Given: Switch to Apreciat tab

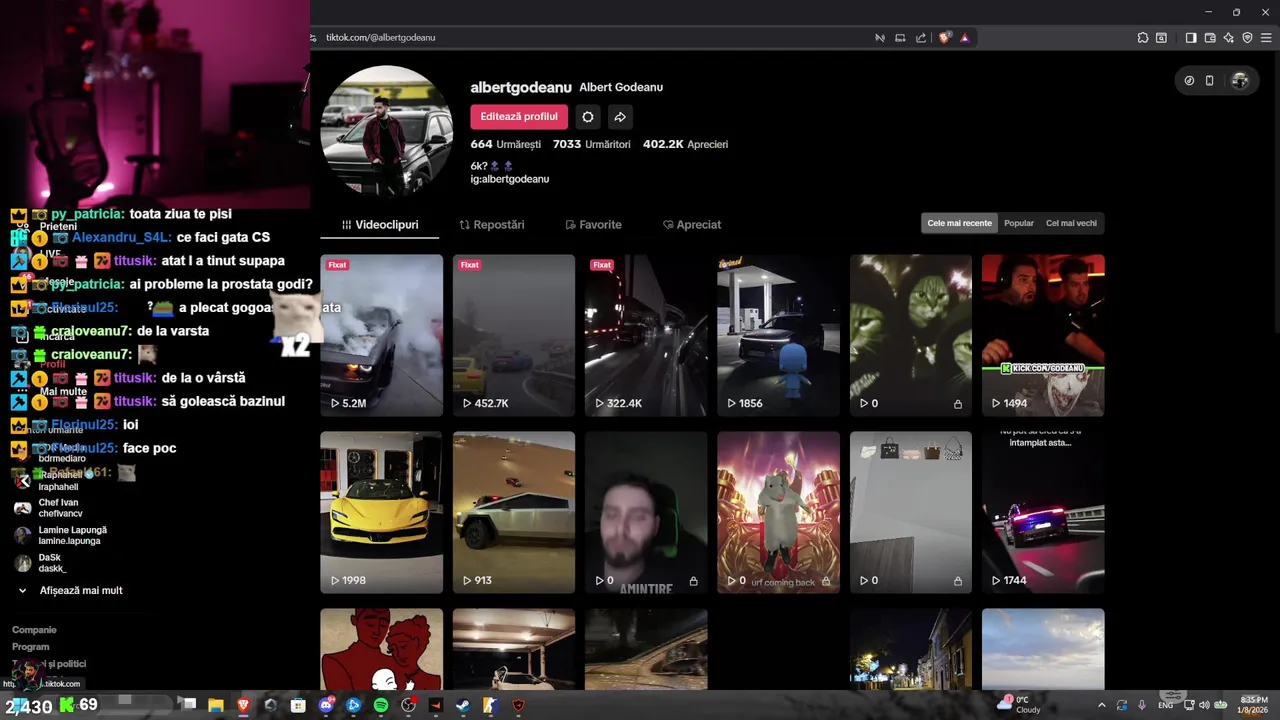Looking at the screenshot, I should click(x=692, y=225).
